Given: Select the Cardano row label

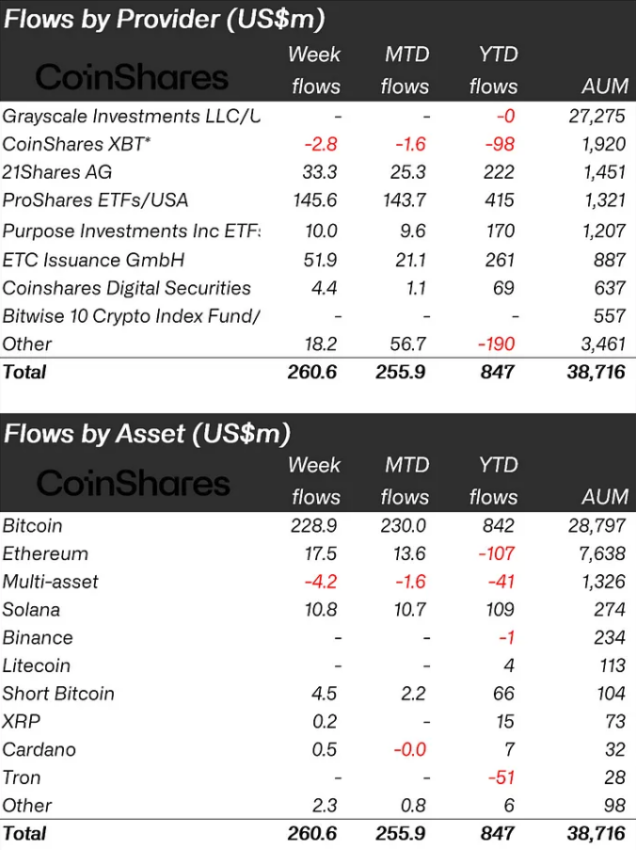Looking at the screenshot, I should [39, 750].
